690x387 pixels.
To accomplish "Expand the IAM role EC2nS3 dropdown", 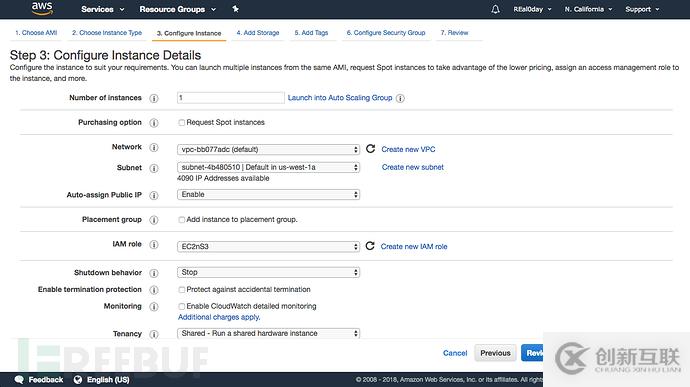I will [268, 247].
